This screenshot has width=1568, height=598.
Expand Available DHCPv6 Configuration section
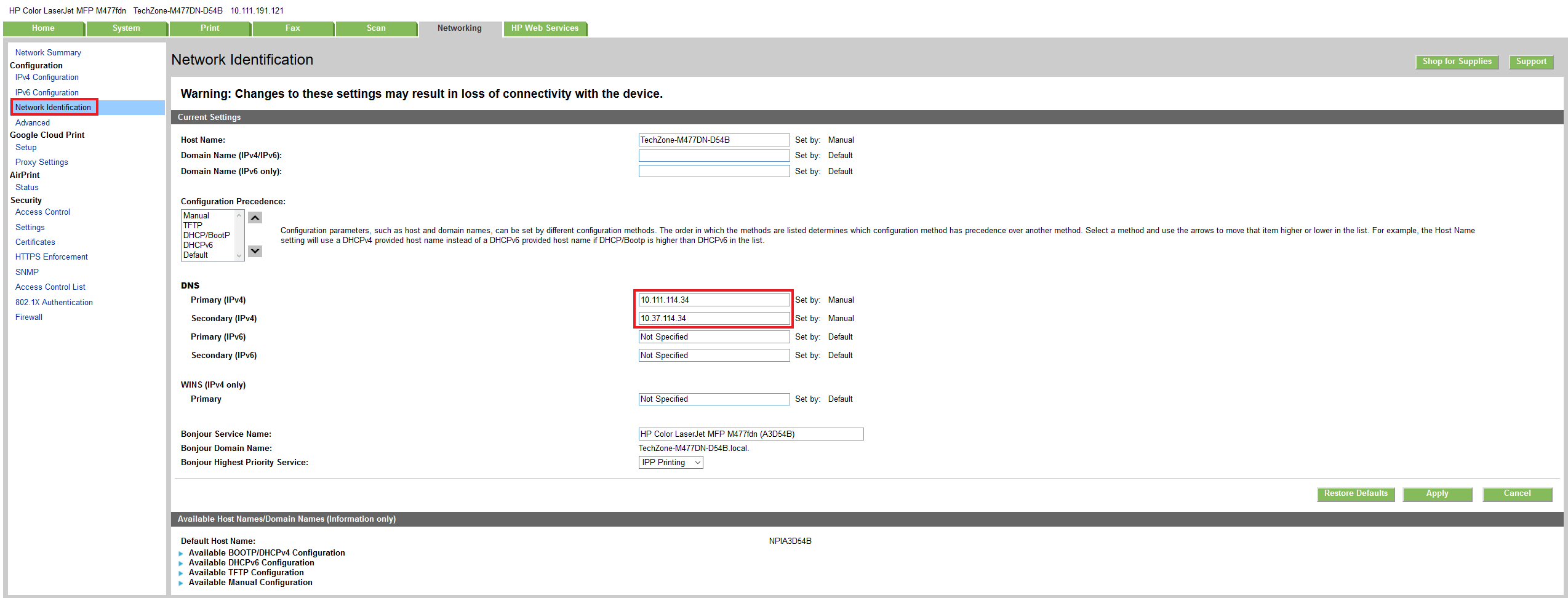pyautogui.click(x=251, y=562)
